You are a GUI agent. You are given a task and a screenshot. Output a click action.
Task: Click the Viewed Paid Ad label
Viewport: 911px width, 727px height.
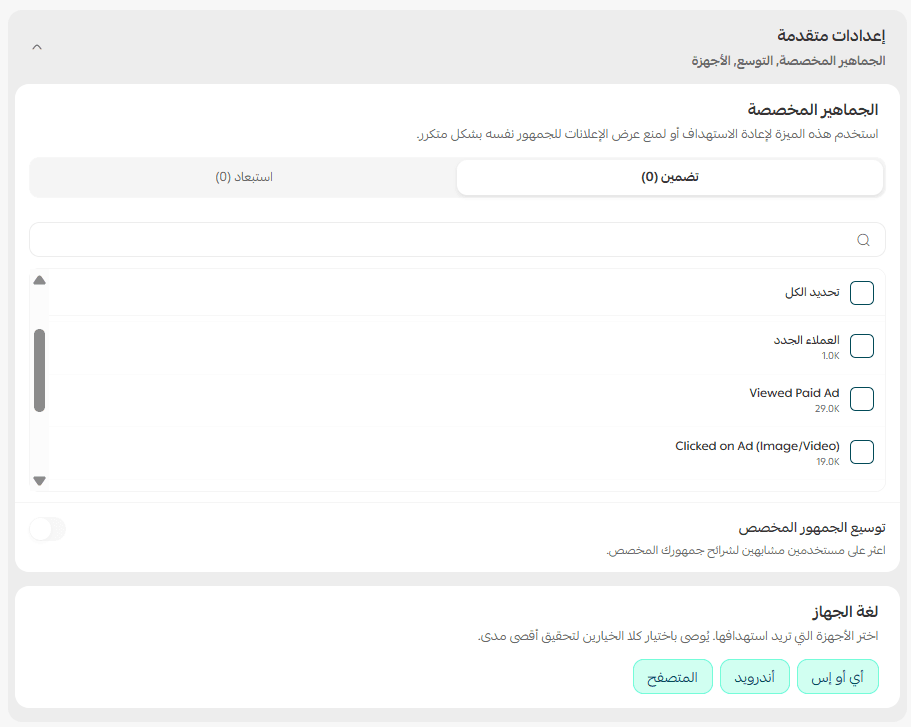(794, 393)
